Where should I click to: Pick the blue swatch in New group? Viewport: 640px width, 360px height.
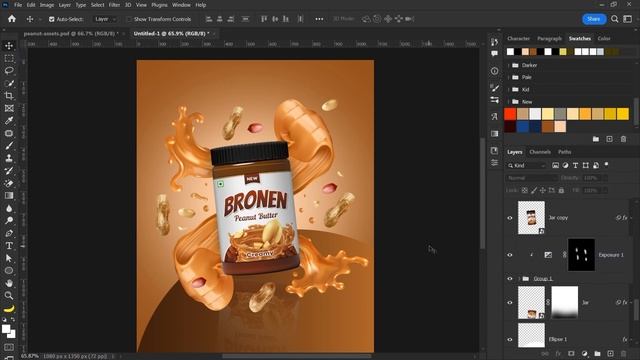coord(523,127)
